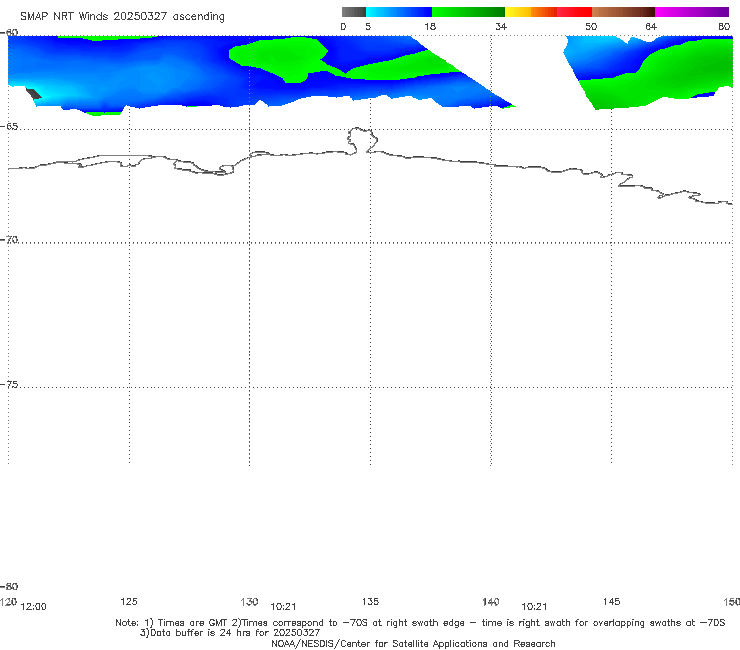Click the color bar label '5'

(x=368, y=27)
